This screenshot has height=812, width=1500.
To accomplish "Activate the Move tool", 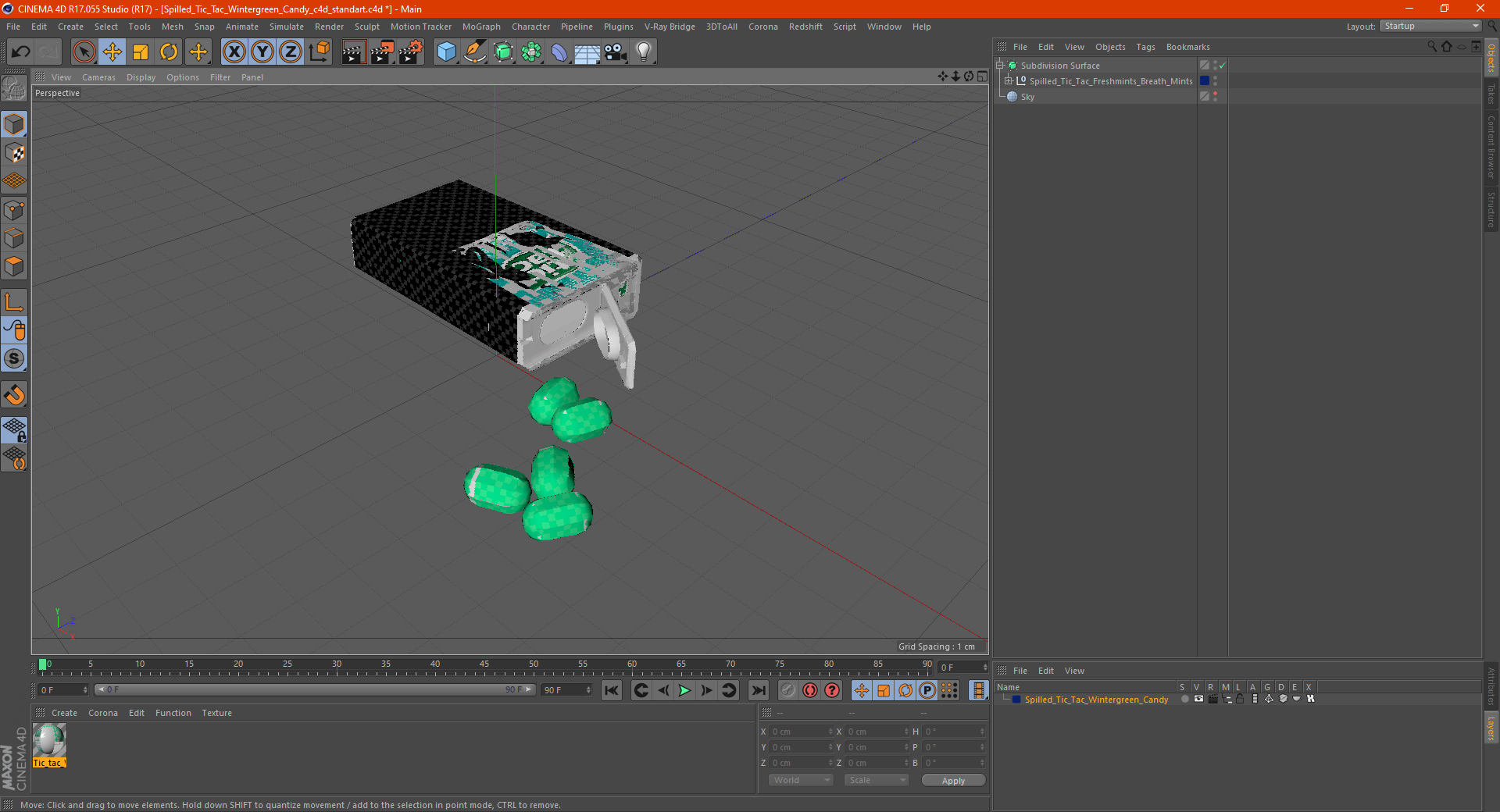I will click(x=112, y=52).
